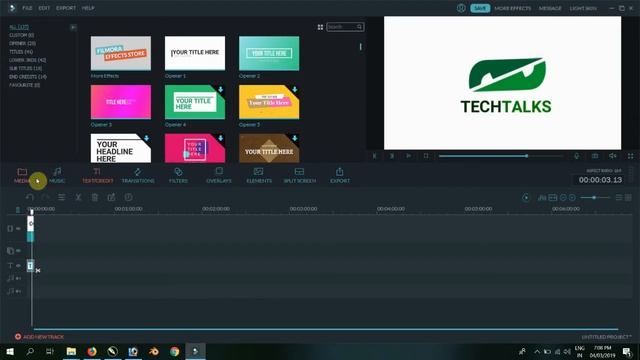Open the Split Screen tab
This screenshot has height=360, width=640.
point(300,176)
